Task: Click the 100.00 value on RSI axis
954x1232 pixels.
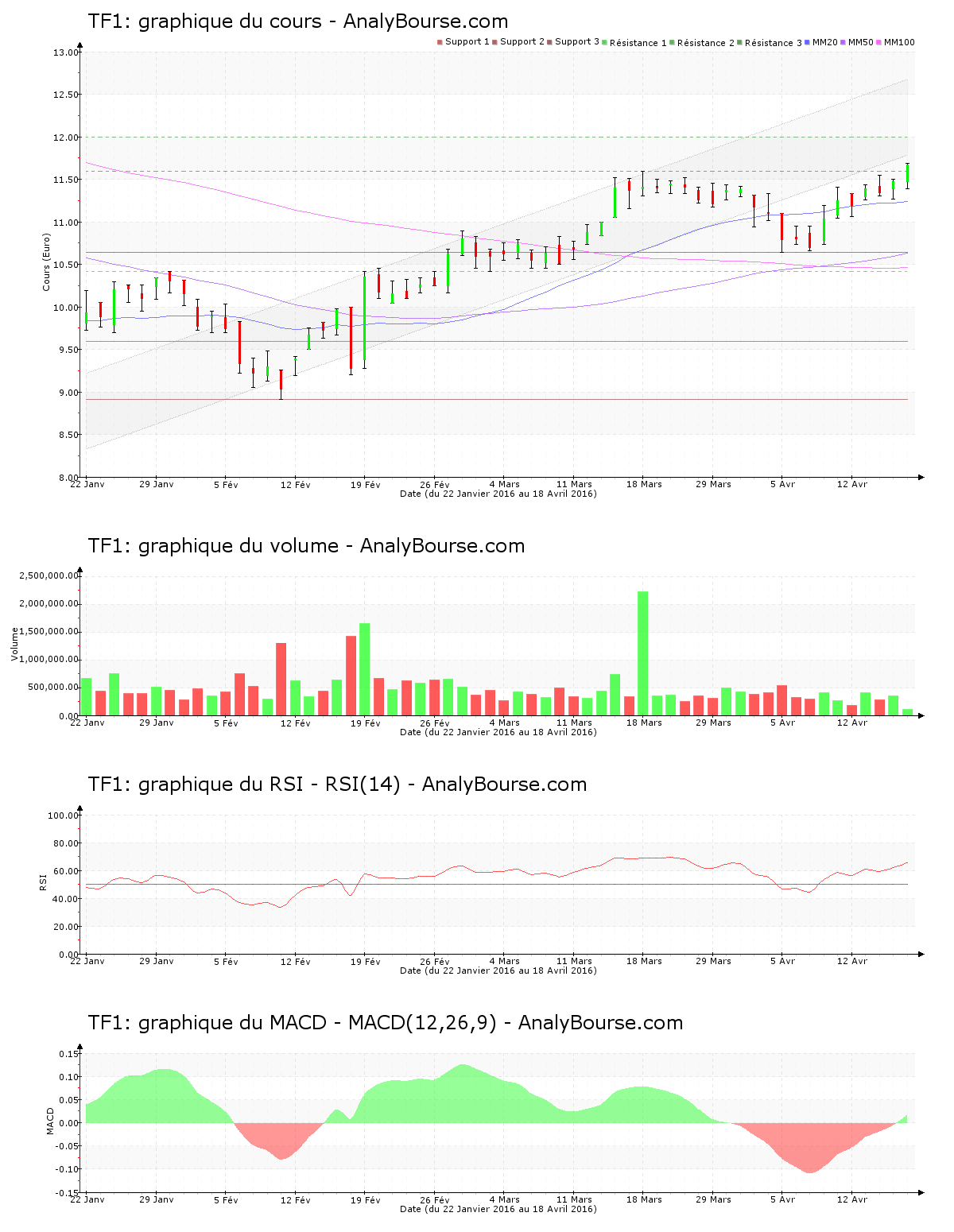Action: pyautogui.click(x=64, y=816)
